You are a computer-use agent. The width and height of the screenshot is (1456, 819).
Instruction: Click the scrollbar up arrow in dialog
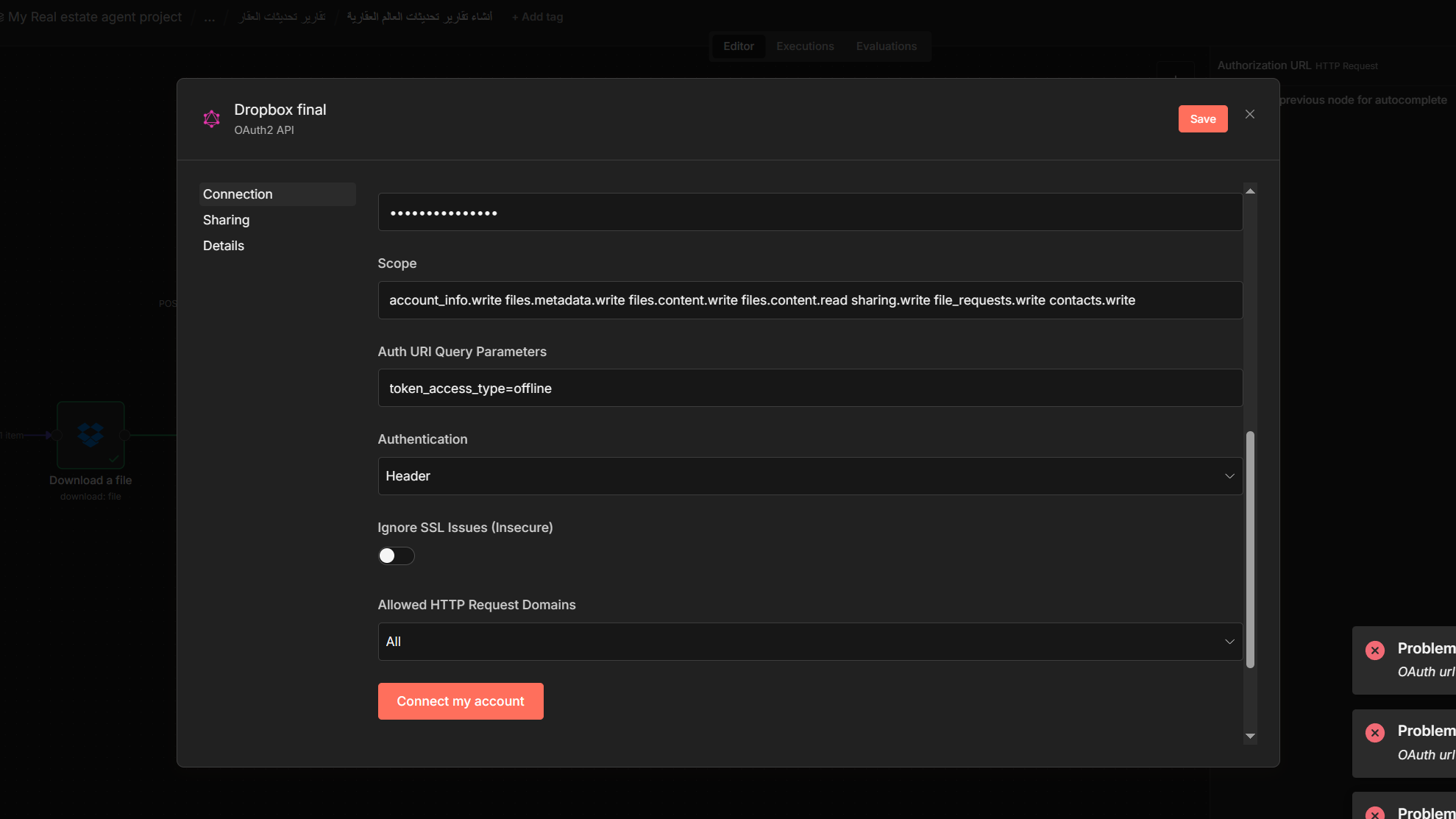[1250, 191]
